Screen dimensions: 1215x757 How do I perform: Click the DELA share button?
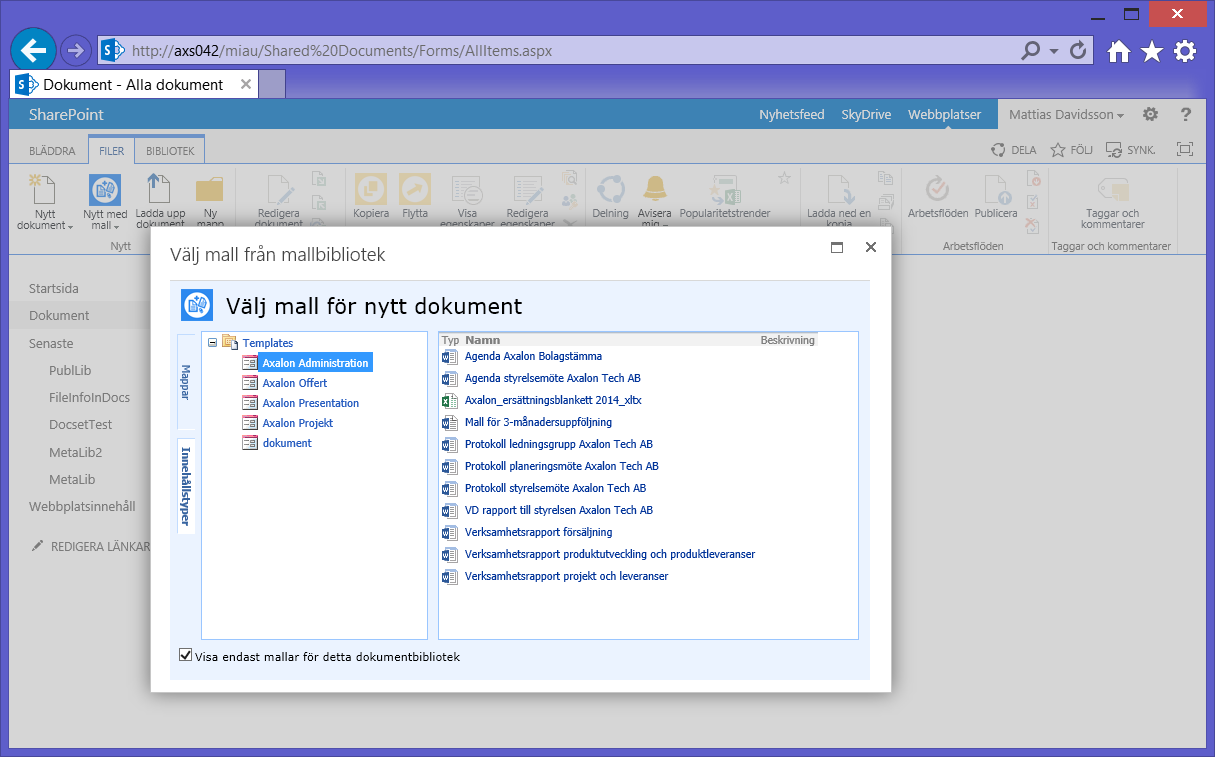click(1014, 150)
